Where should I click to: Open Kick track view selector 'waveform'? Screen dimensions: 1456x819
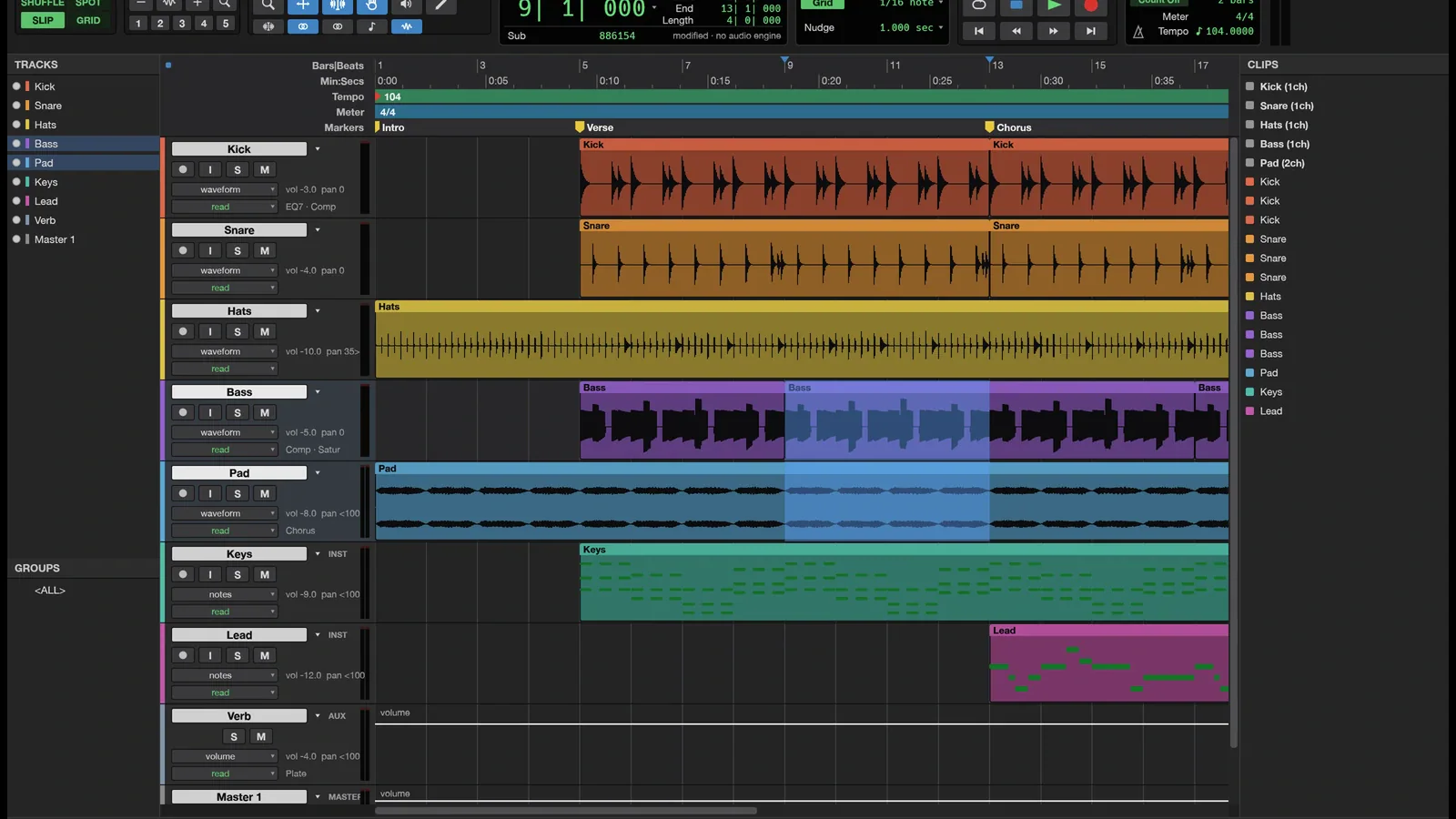coord(225,189)
